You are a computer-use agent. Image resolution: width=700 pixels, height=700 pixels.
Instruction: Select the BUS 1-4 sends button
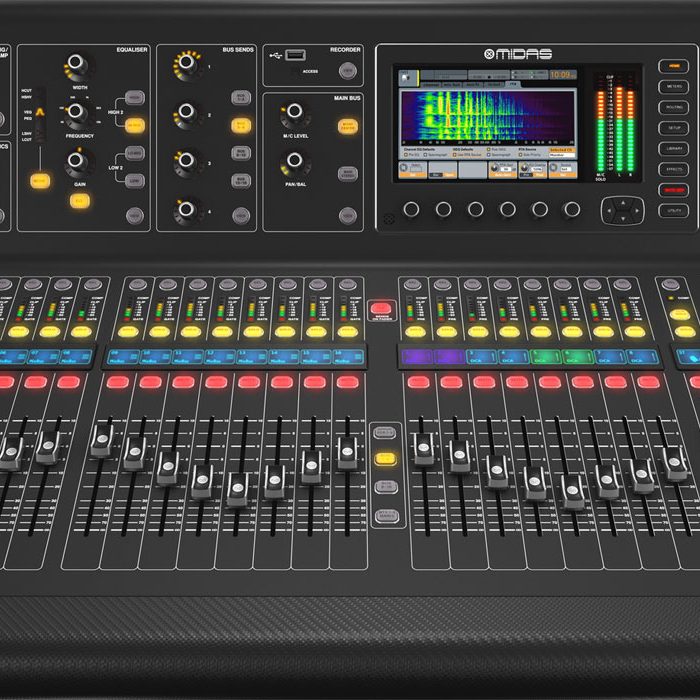(x=241, y=97)
